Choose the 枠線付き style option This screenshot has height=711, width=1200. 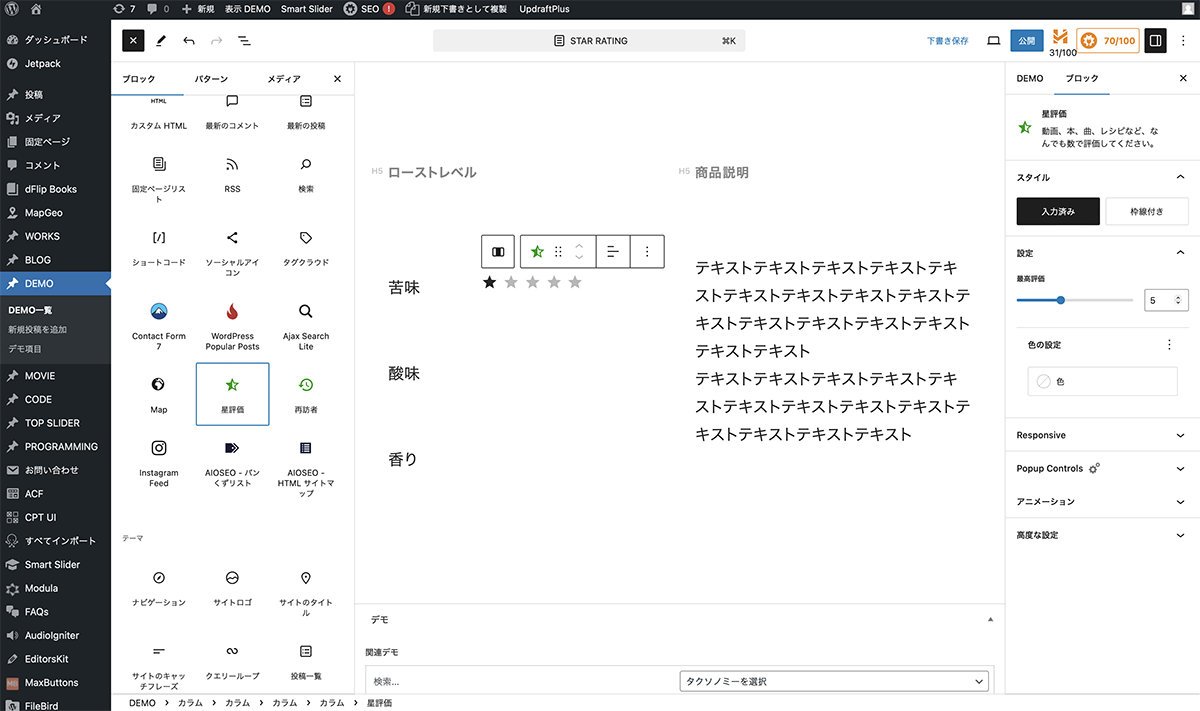(1146, 211)
